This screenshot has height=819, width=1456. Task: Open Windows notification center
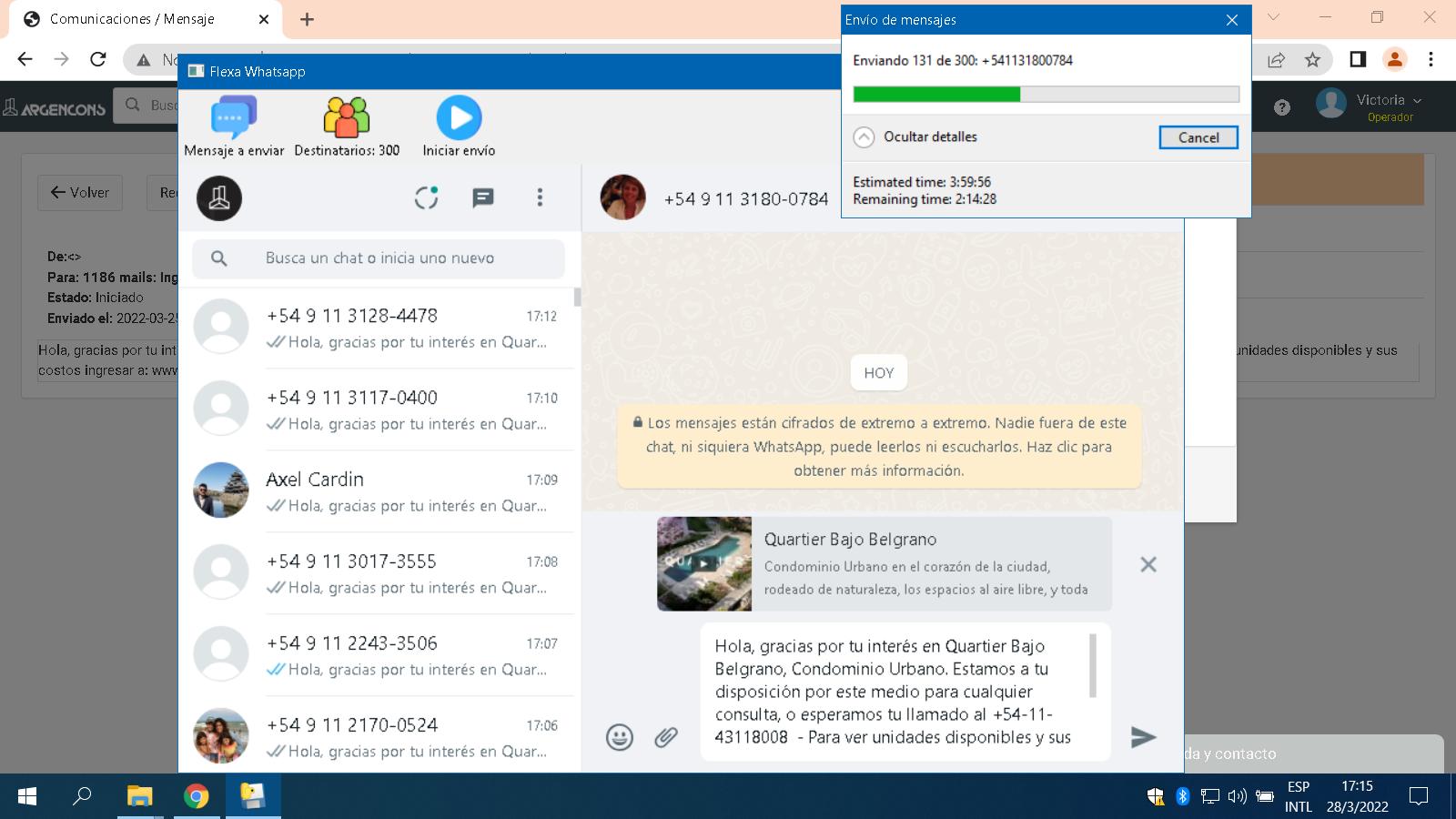pyautogui.click(x=1418, y=796)
